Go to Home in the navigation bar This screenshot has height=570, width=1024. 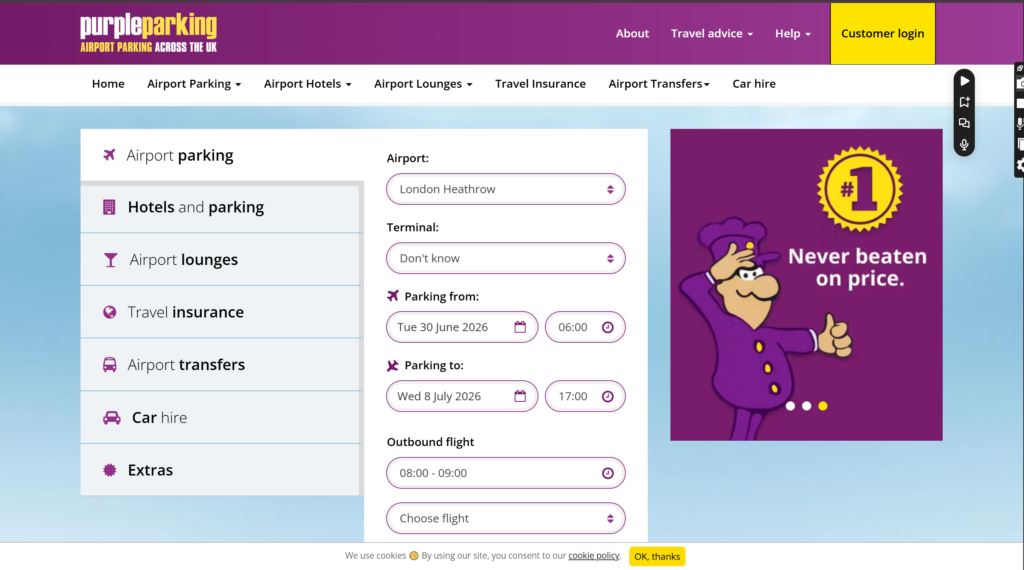coord(108,84)
